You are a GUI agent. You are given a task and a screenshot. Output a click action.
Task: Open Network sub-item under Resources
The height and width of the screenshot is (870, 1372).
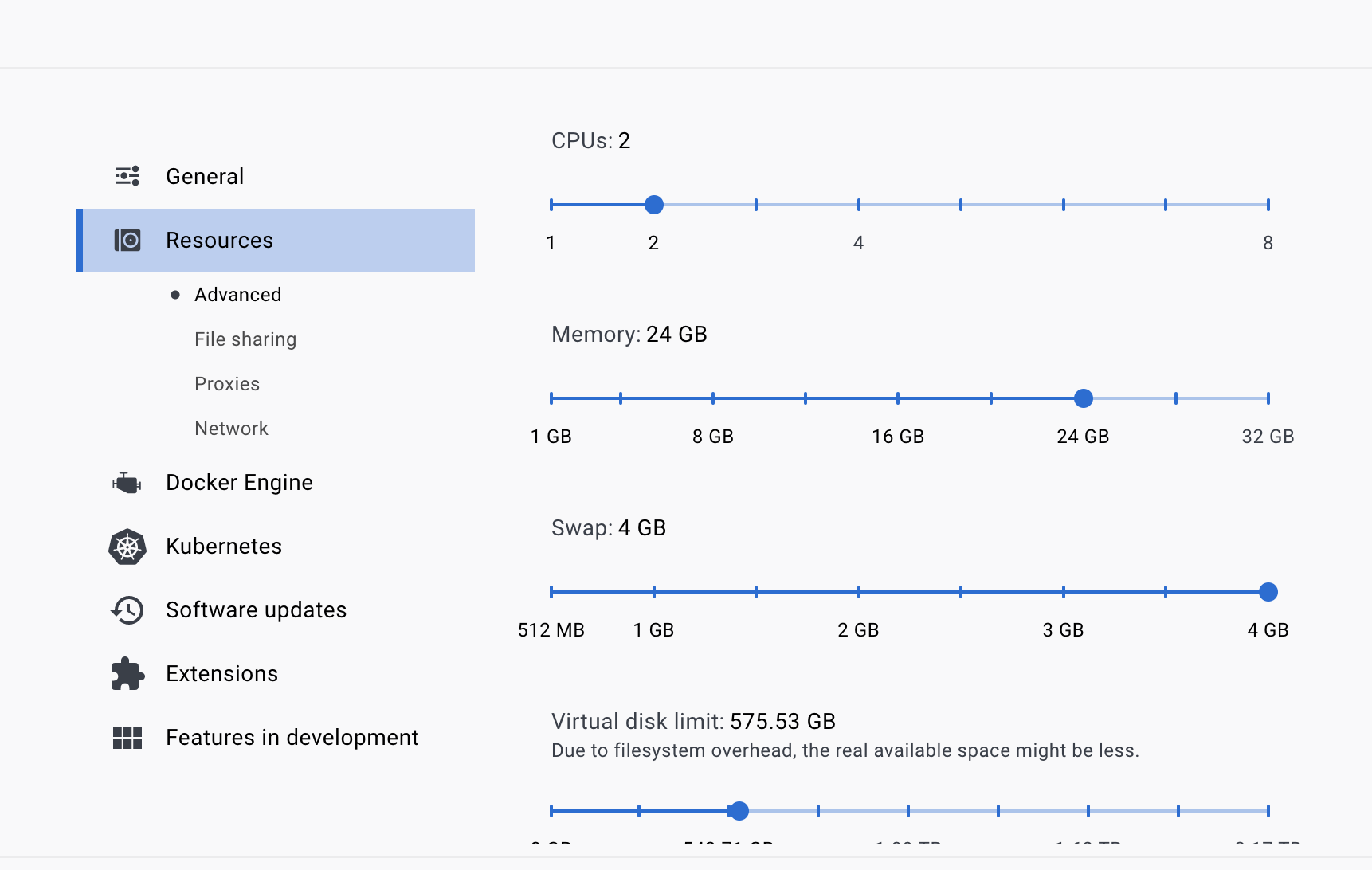click(231, 429)
